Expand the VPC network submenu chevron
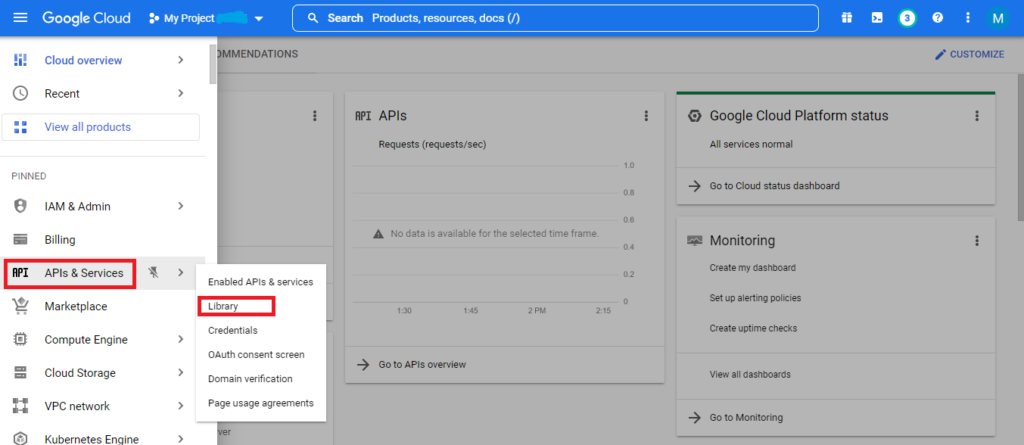Image resolution: width=1024 pixels, height=445 pixels. (181, 406)
